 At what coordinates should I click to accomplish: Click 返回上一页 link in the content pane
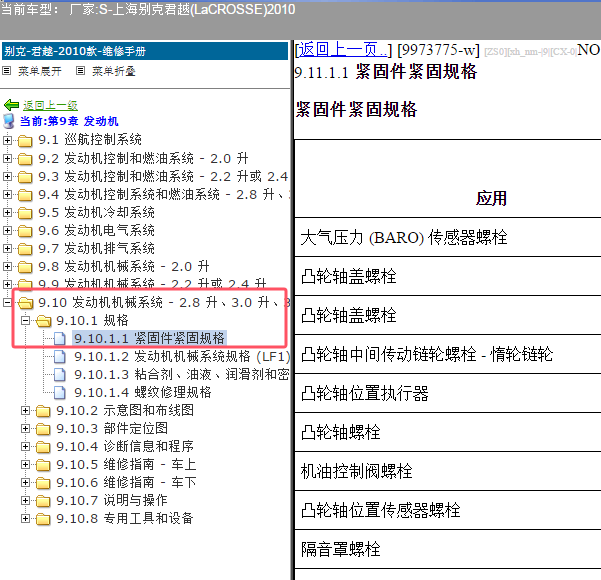coord(343,50)
